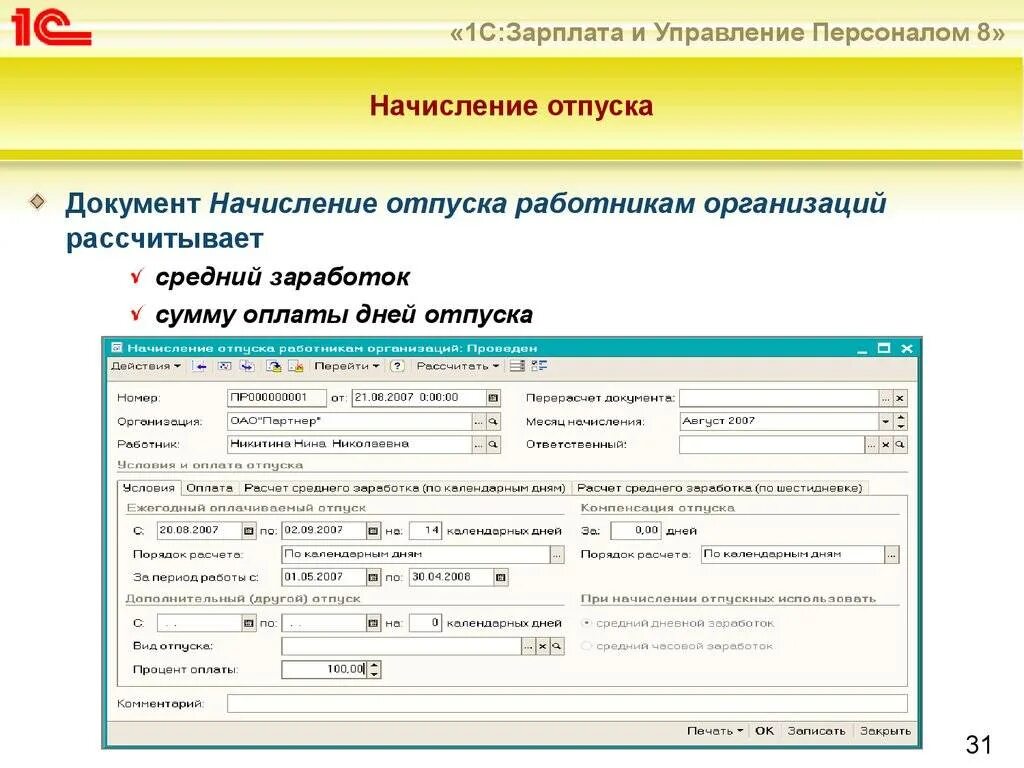Image resolution: width=1024 pixels, height=768 pixels.
Task: Open Расчет среднего заработка (по шестидневке) tab
Action: click(x=719, y=488)
